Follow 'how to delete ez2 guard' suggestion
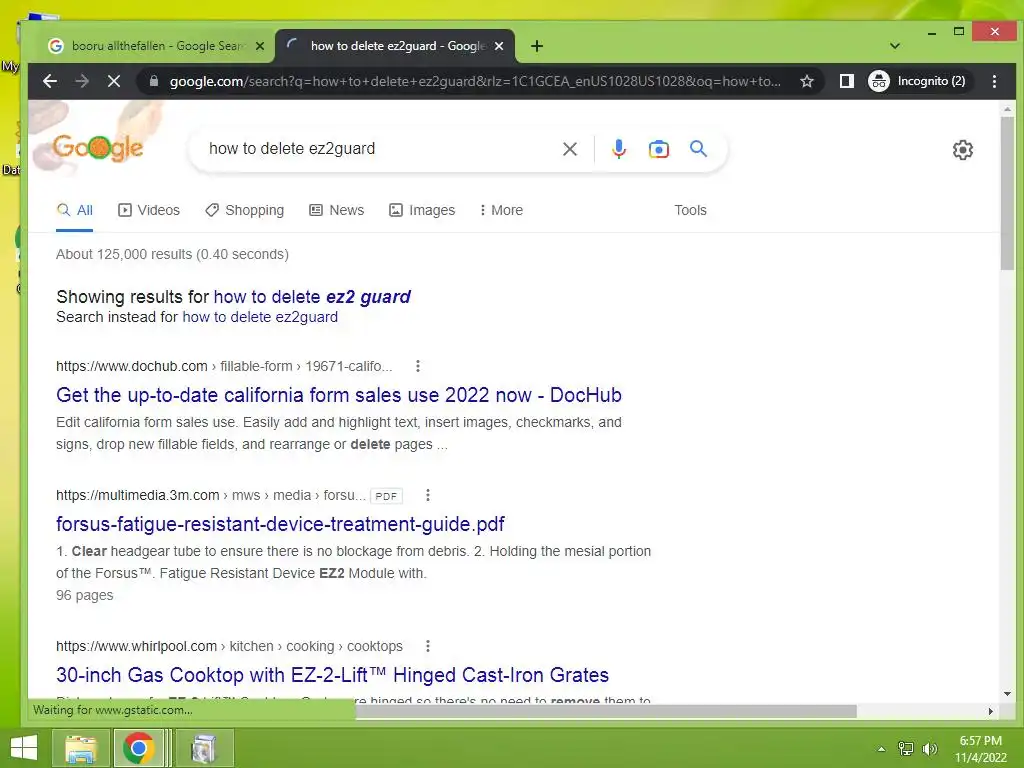This screenshot has height=768, width=1024. pos(312,296)
